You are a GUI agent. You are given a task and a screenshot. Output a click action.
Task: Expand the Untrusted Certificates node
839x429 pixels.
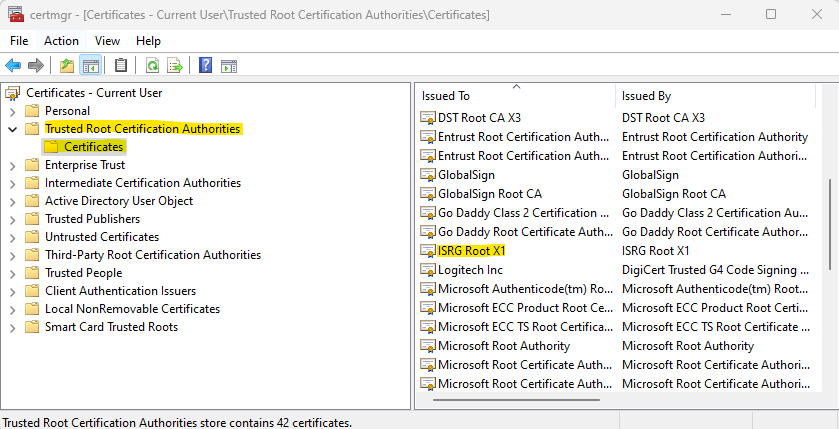(x=12, y=237)
